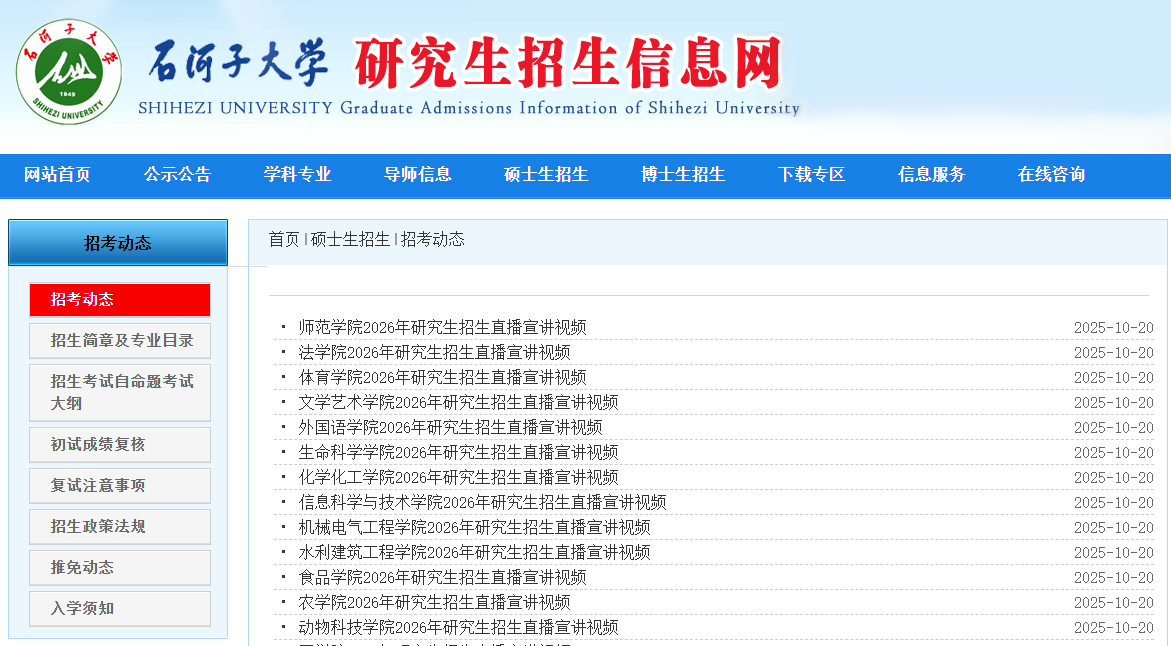
Task: Open 招生考试自命题考试大纲 sidebar entry
Action: [x=119, y=392]
